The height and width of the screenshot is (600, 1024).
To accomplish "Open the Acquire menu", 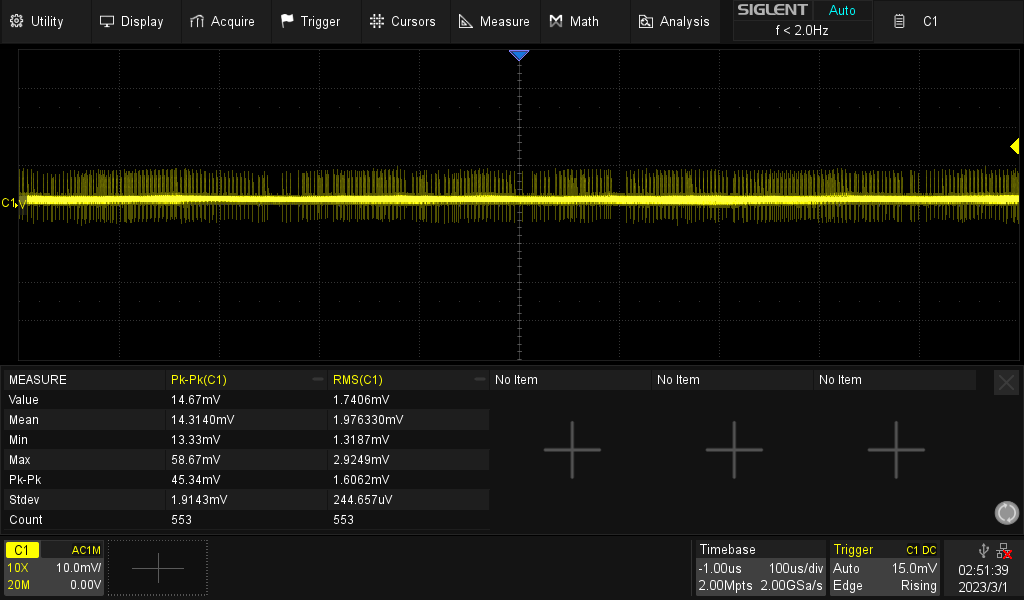I will tap(224, 20).
